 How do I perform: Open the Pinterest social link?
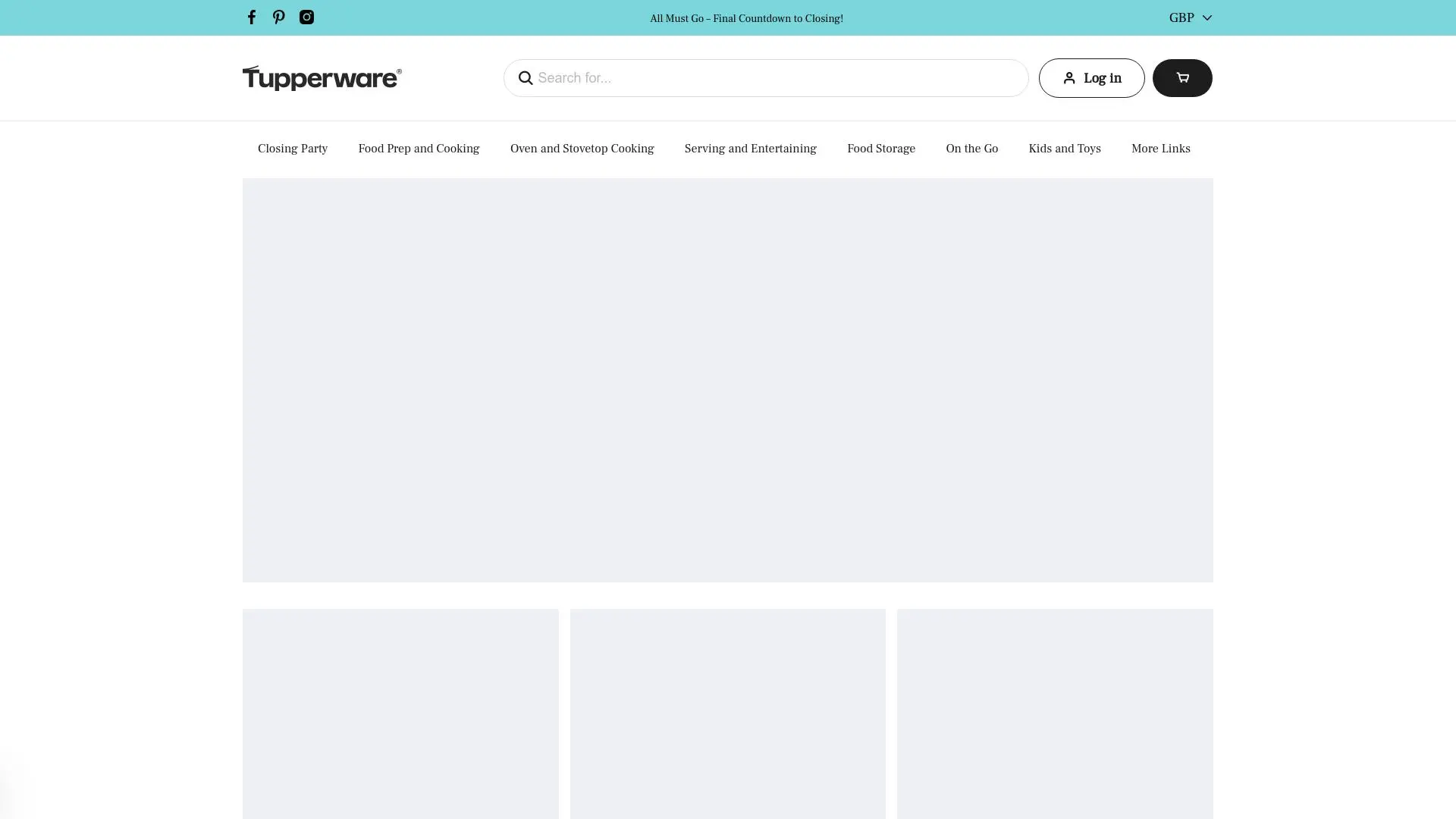point(279,17)
